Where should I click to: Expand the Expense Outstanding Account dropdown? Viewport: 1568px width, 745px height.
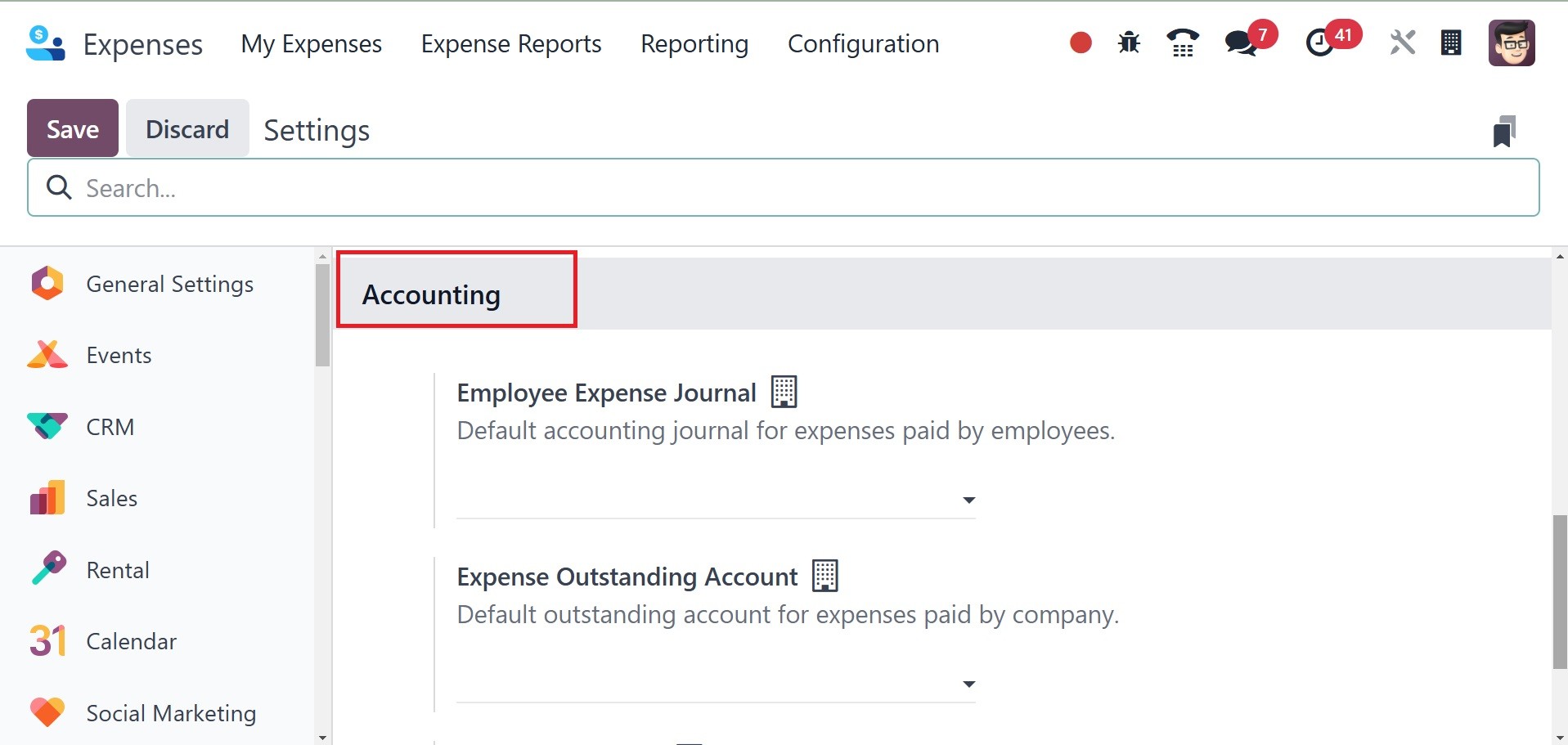pos(968,684)
